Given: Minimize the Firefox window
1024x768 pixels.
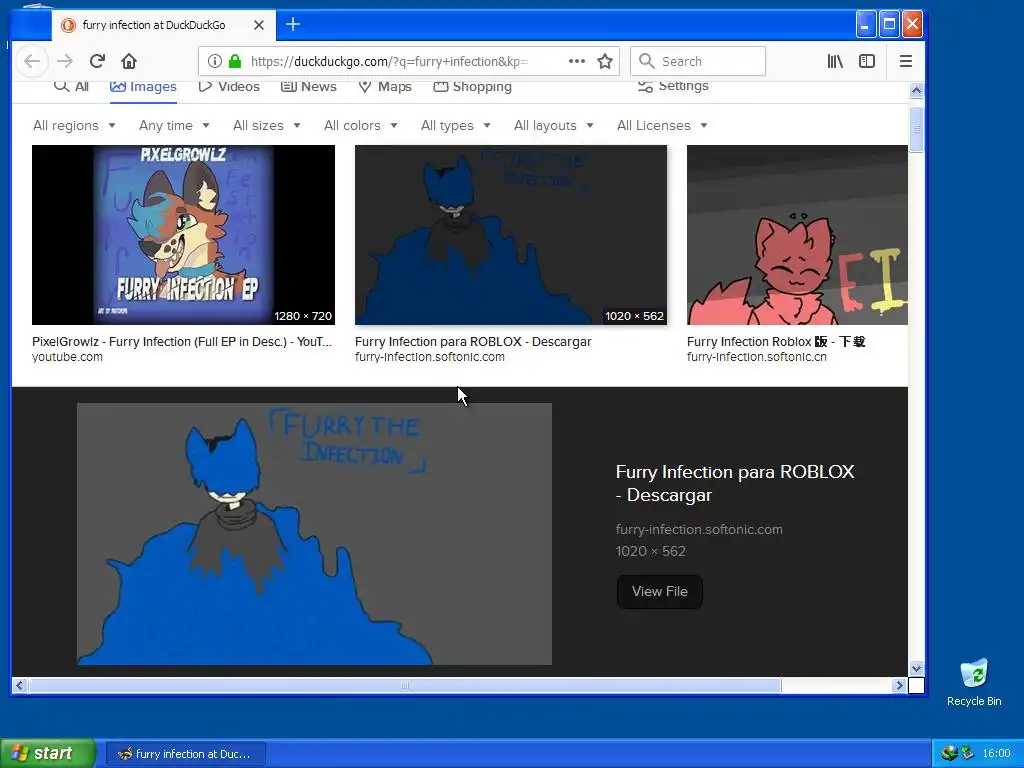Looking at the screenshot, I should pos(865,25).
